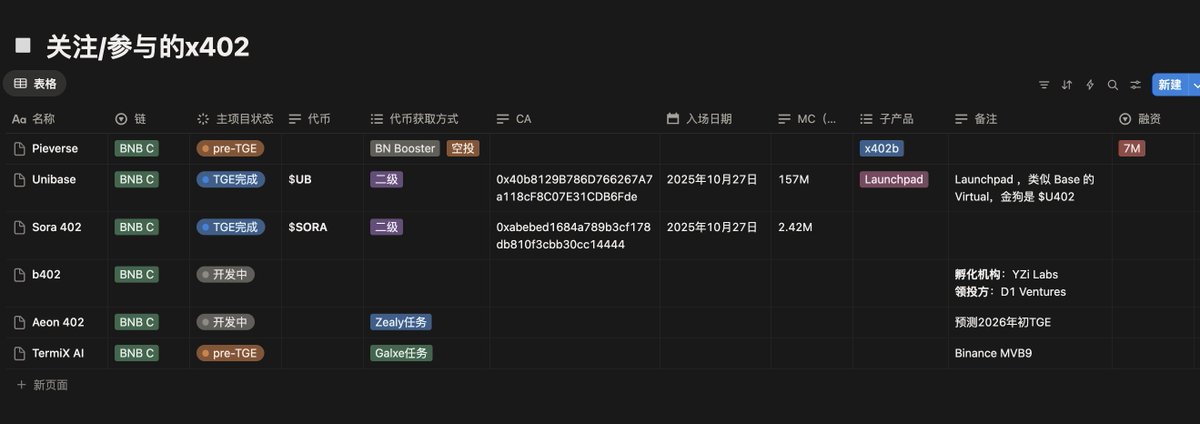Screen dimensions: 1200x424
Task: Click the pre-TGE status tag for Pieverse
Action: pyautogui.click(x=230, y=148)
